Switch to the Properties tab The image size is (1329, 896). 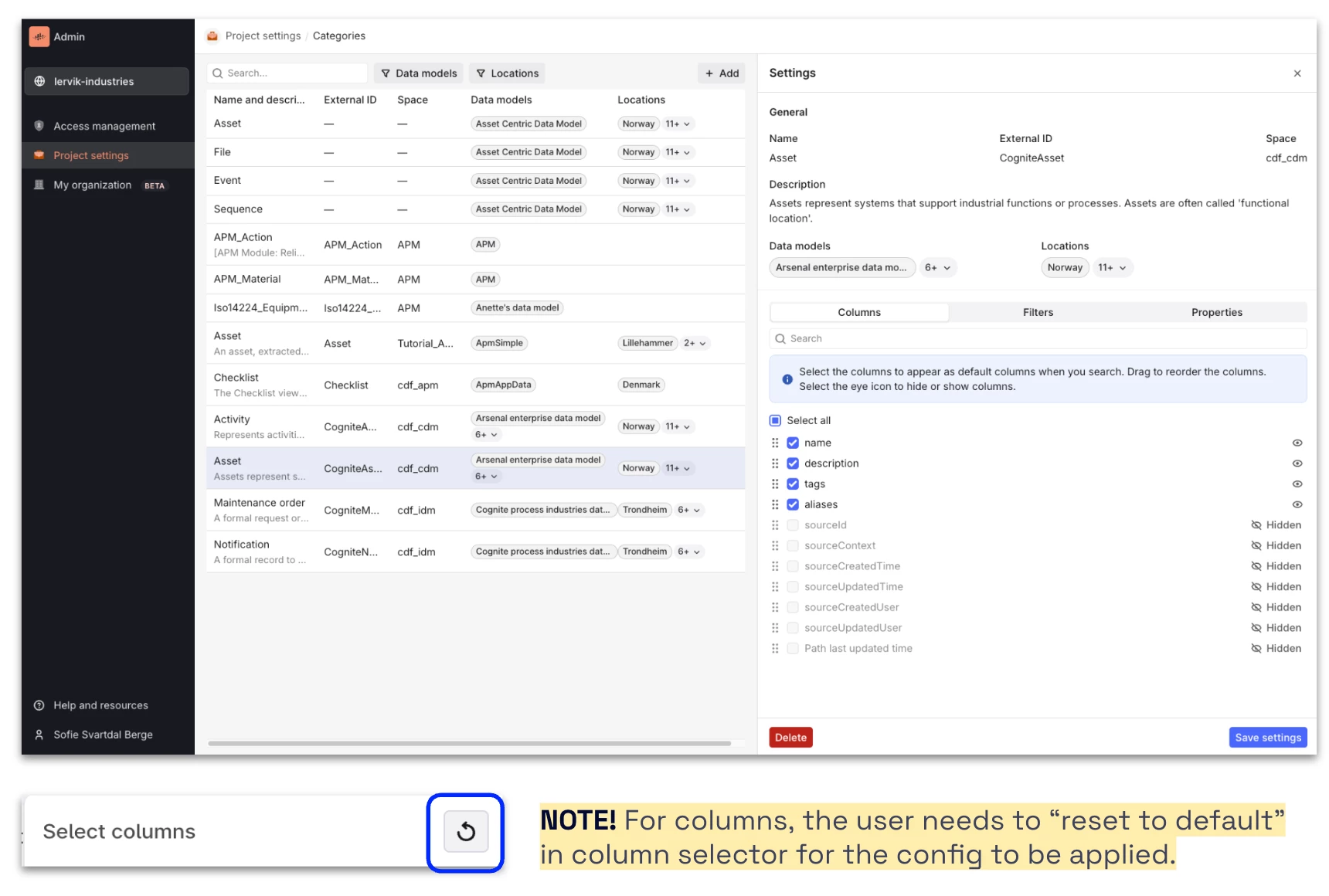1216,312
